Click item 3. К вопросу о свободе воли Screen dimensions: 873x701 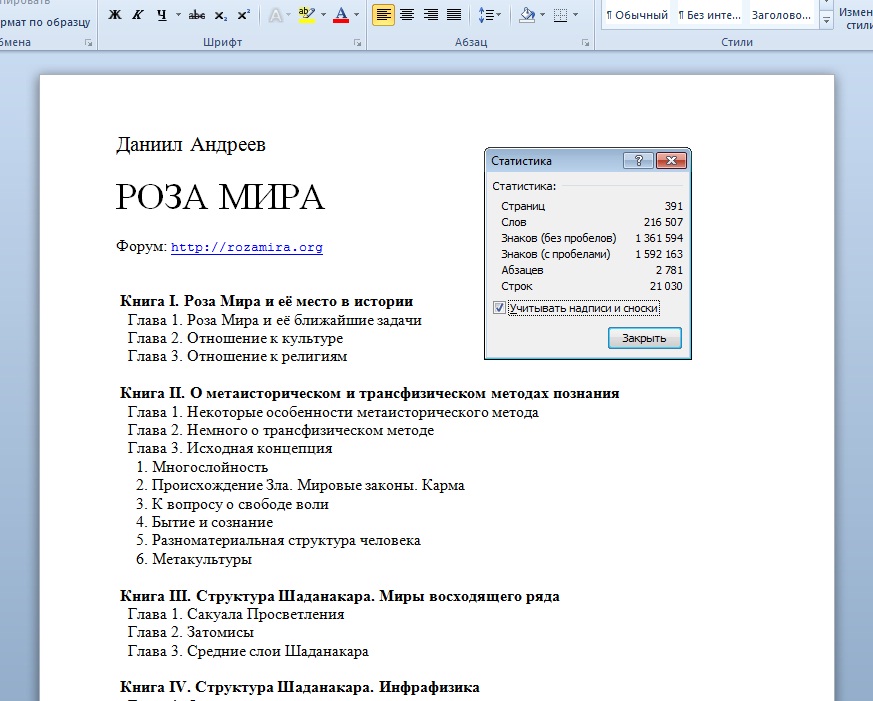pos(232,504)
